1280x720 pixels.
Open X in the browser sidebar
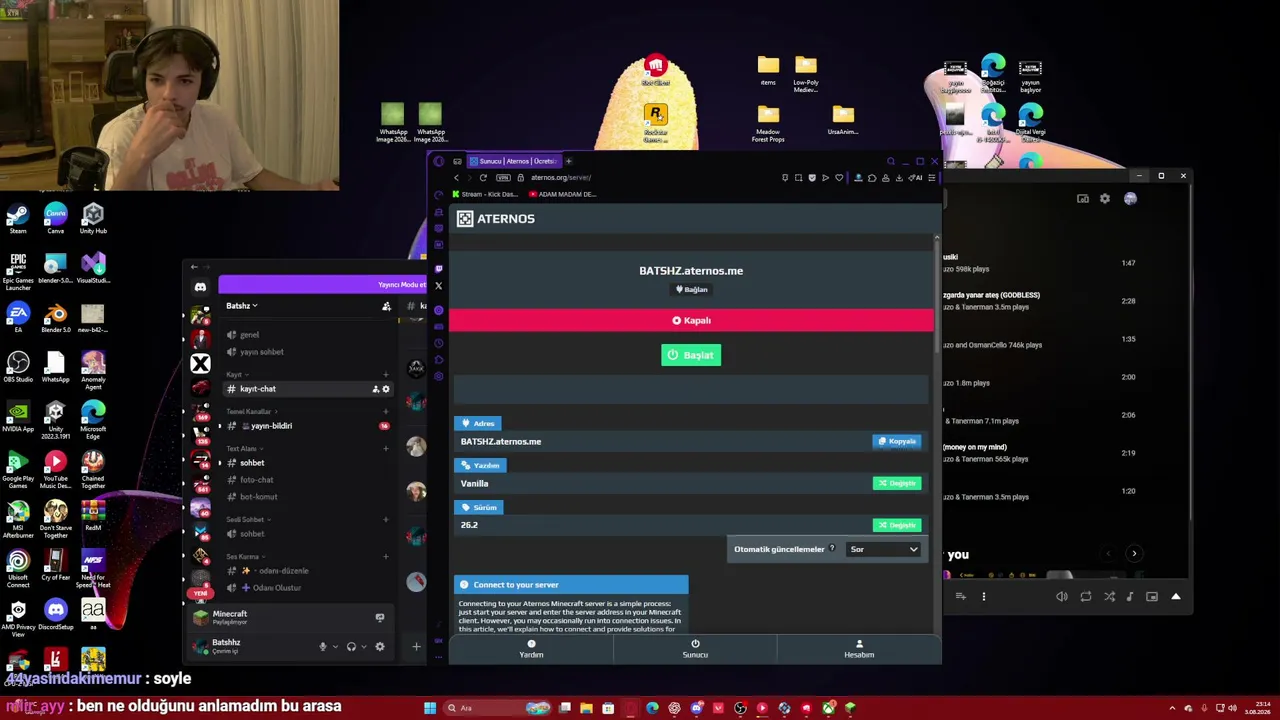coord(438,286)
